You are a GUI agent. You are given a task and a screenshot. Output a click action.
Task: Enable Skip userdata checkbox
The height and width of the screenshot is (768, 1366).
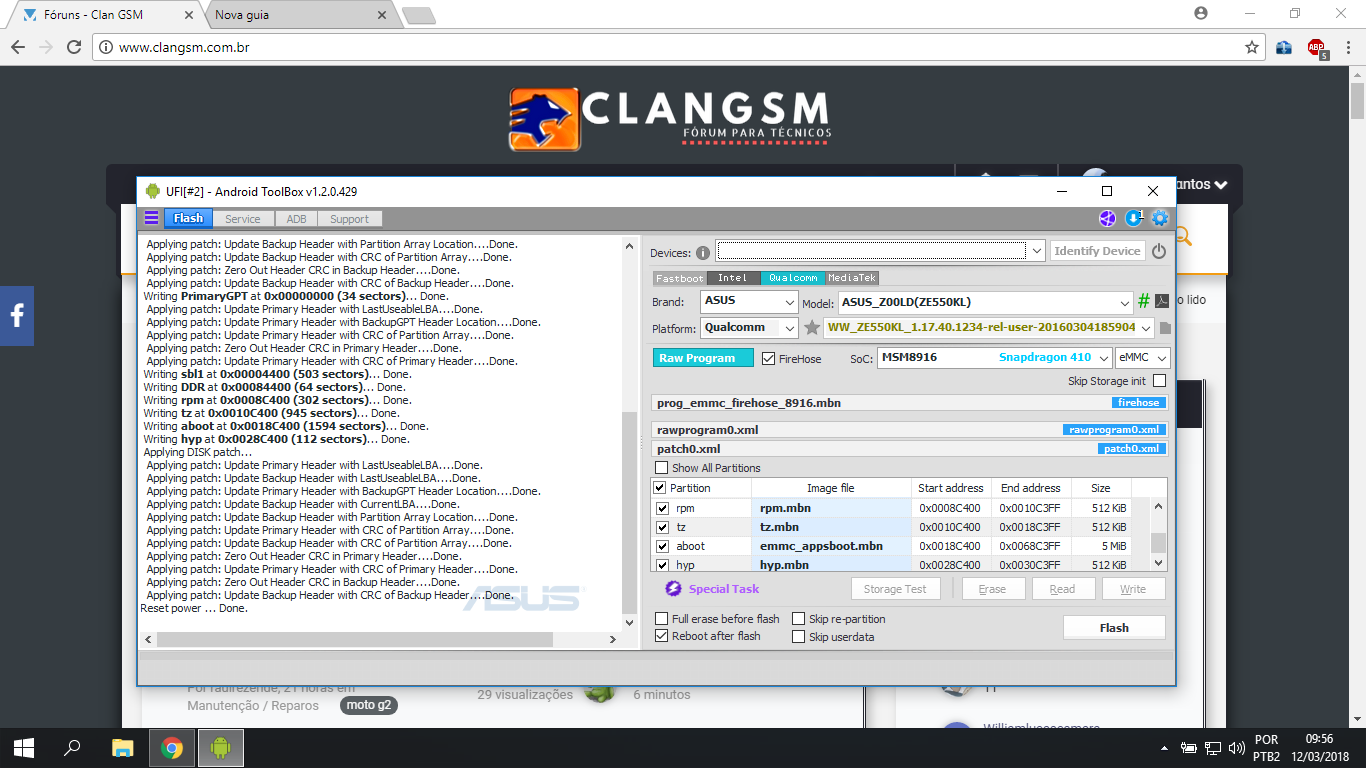click(x=798, y=637)
